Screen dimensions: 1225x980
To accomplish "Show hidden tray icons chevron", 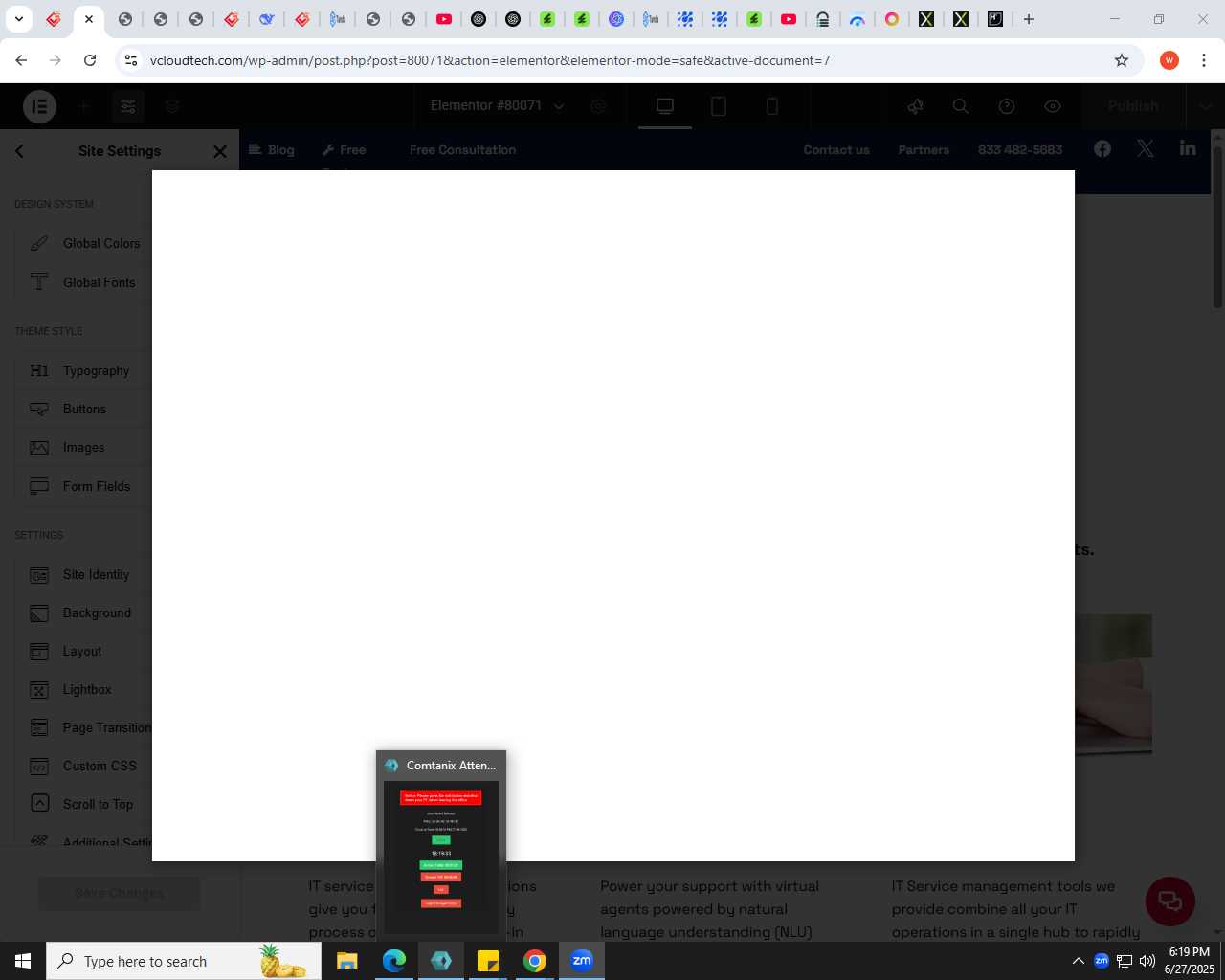I will [1079, 961].
